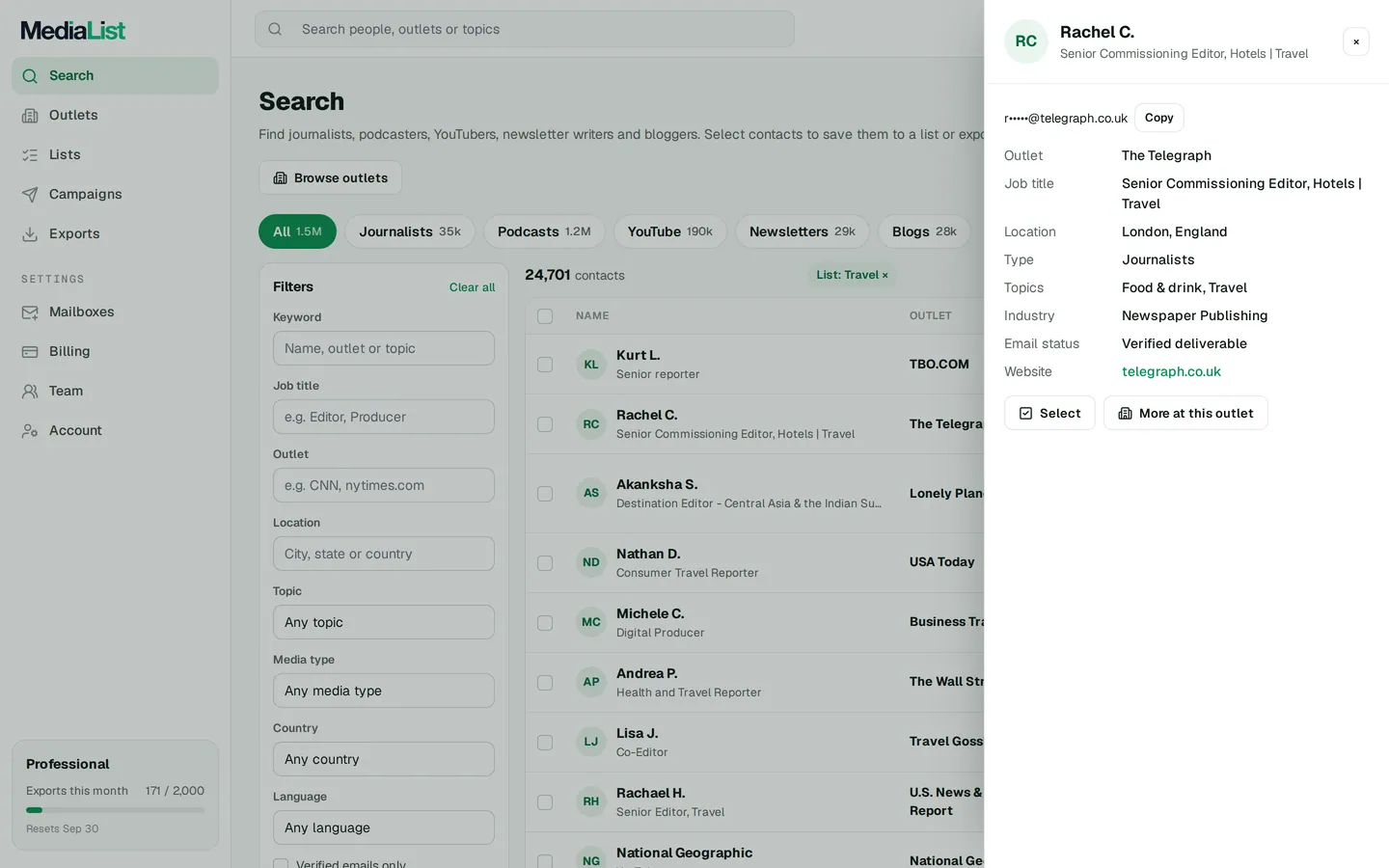This screenshot has width=1389, height=868.
Task: Open Billing card icon
Action: coord(30,351)
